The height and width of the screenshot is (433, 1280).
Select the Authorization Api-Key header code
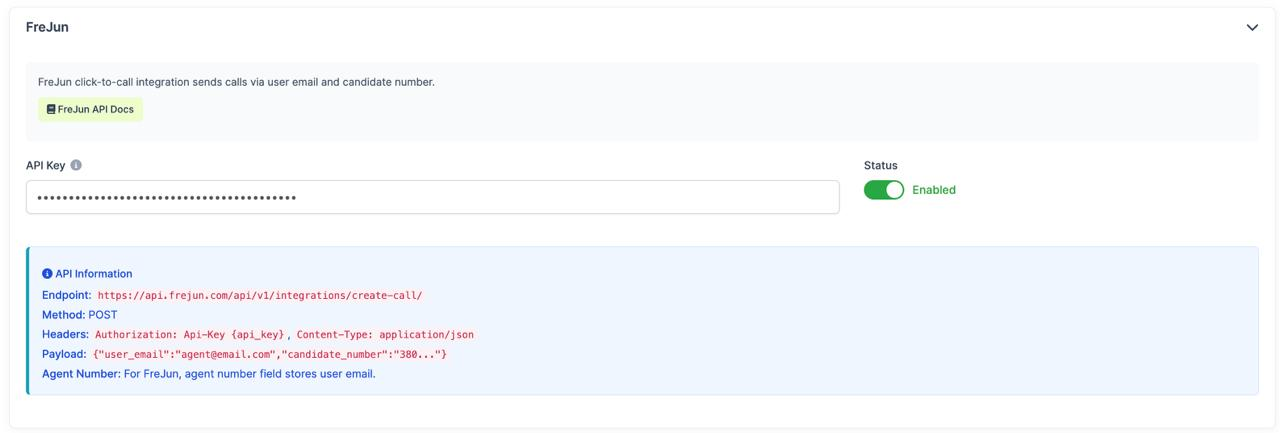(x=190, y=335)
